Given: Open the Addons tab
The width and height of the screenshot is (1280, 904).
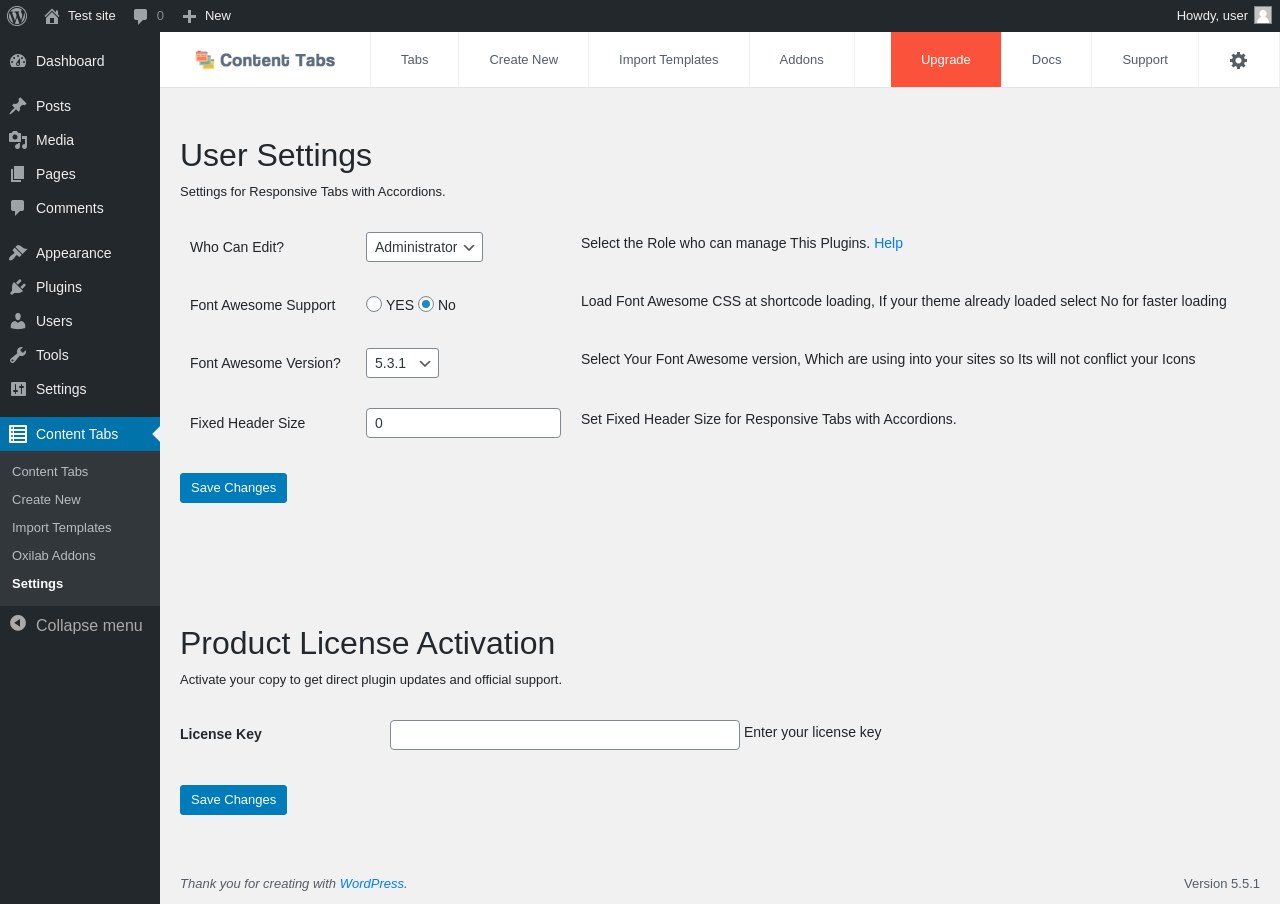Looking at the screenshot, I should [802, 60].
